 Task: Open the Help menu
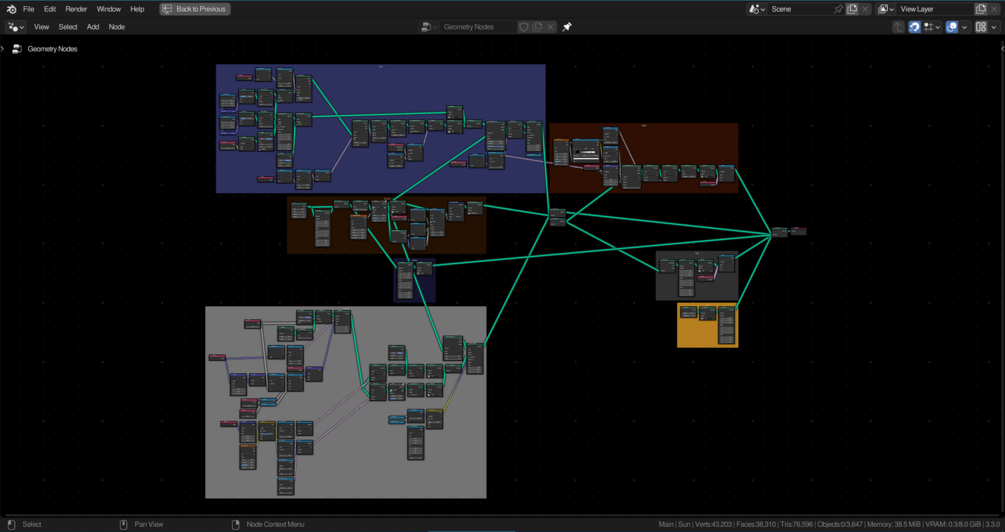(137, 9)
